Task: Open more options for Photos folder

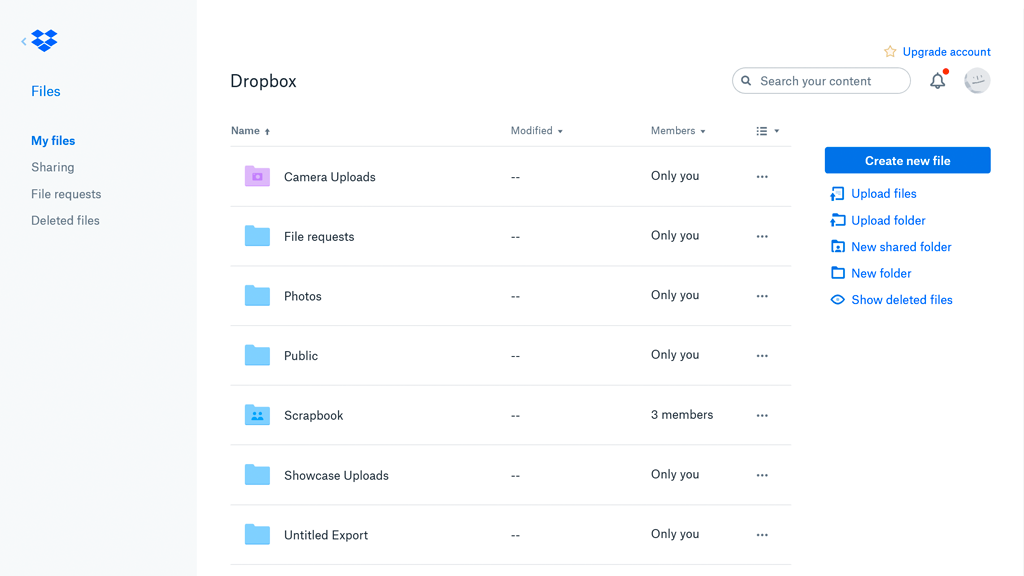Action: pos(762,296)
